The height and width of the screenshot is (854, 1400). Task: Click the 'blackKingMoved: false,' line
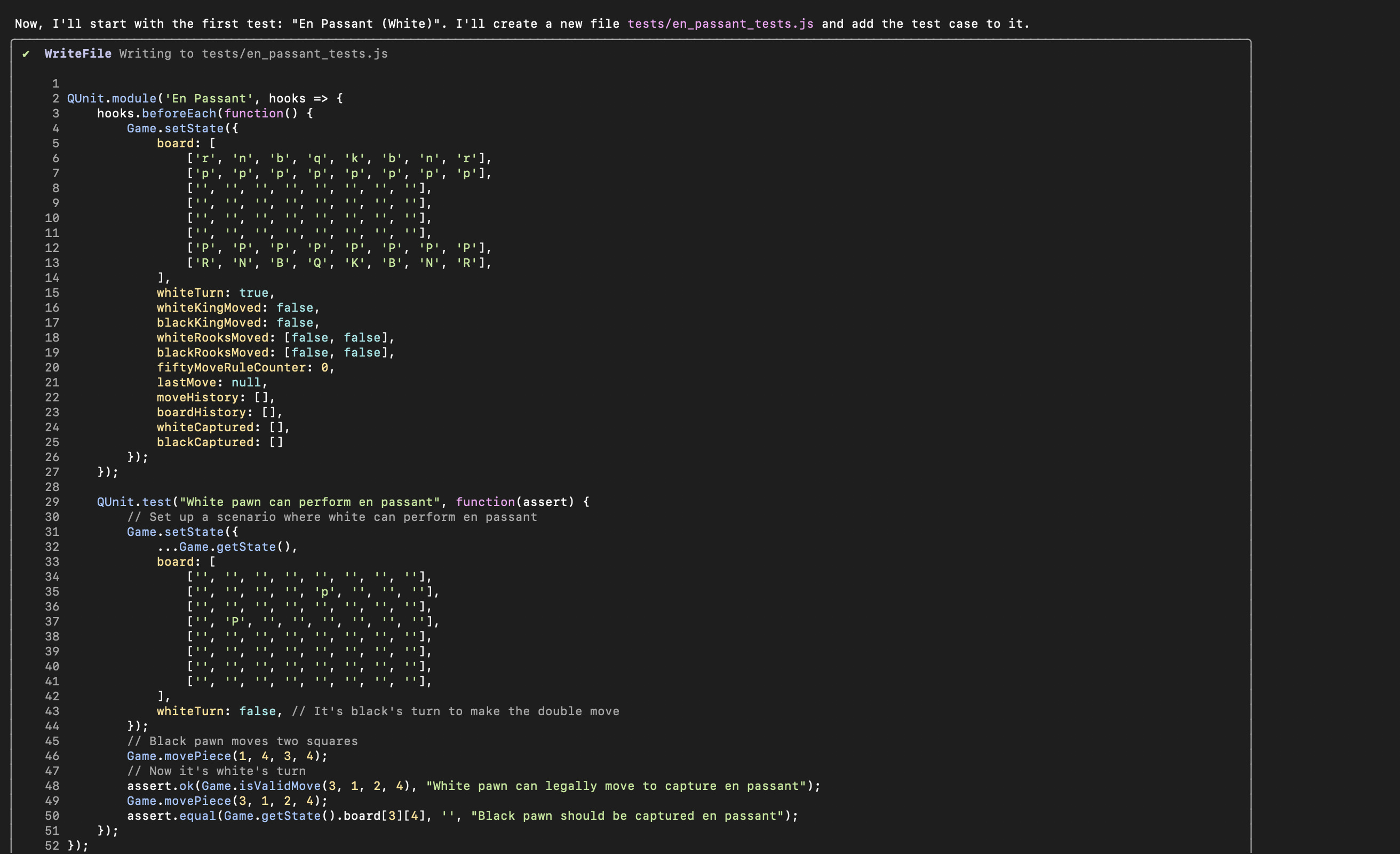click(238, 322)
